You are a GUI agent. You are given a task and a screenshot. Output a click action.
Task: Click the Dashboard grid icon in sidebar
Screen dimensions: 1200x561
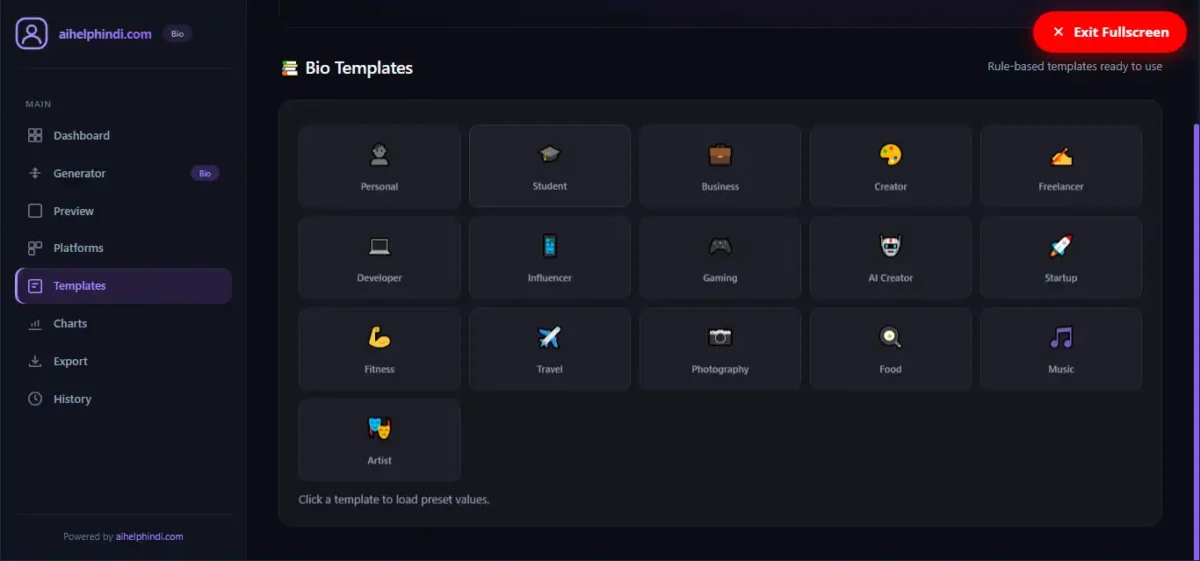pyautogui.click(x=35, y=135)
